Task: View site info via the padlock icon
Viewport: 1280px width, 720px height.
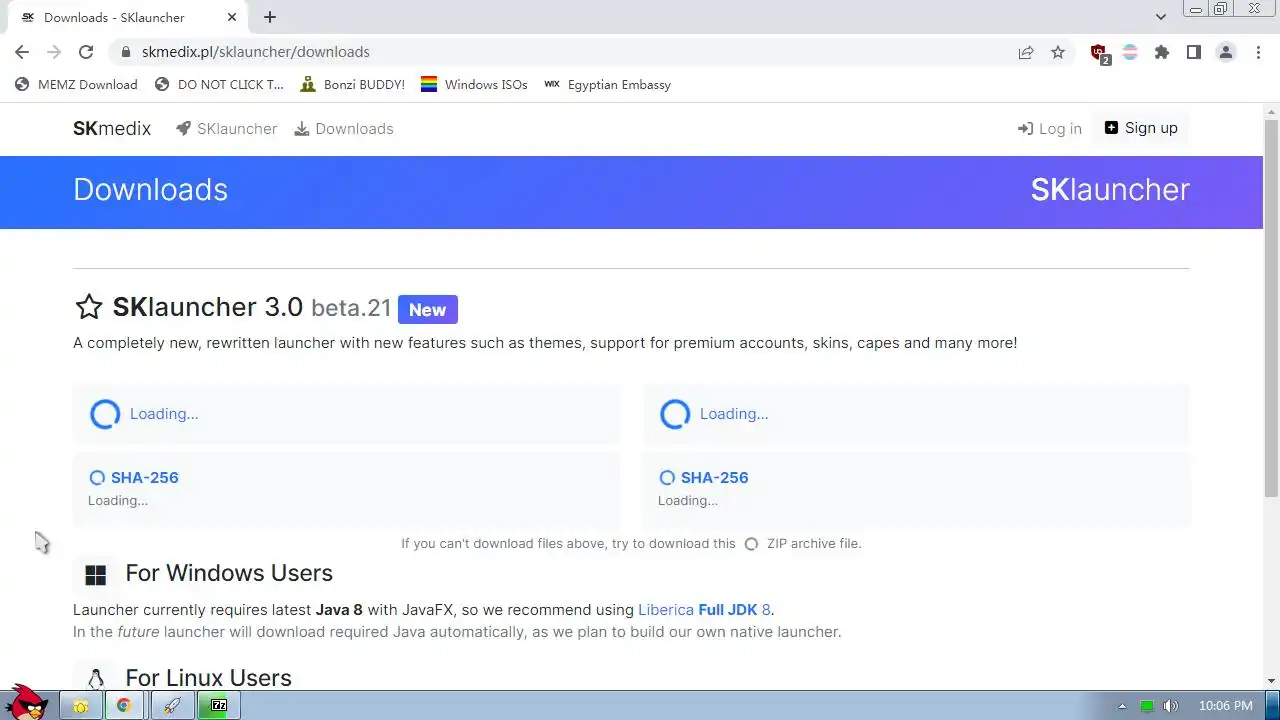Action: pyautogui.click(x=125, y=52)
